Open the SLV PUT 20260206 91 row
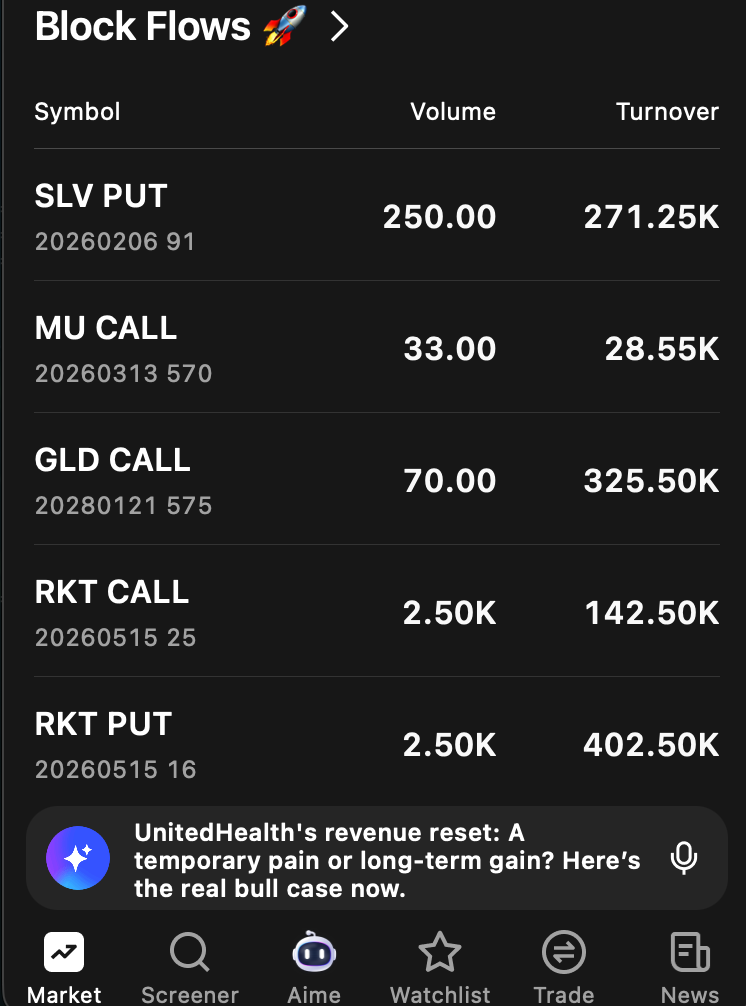 tap(115, 215)
